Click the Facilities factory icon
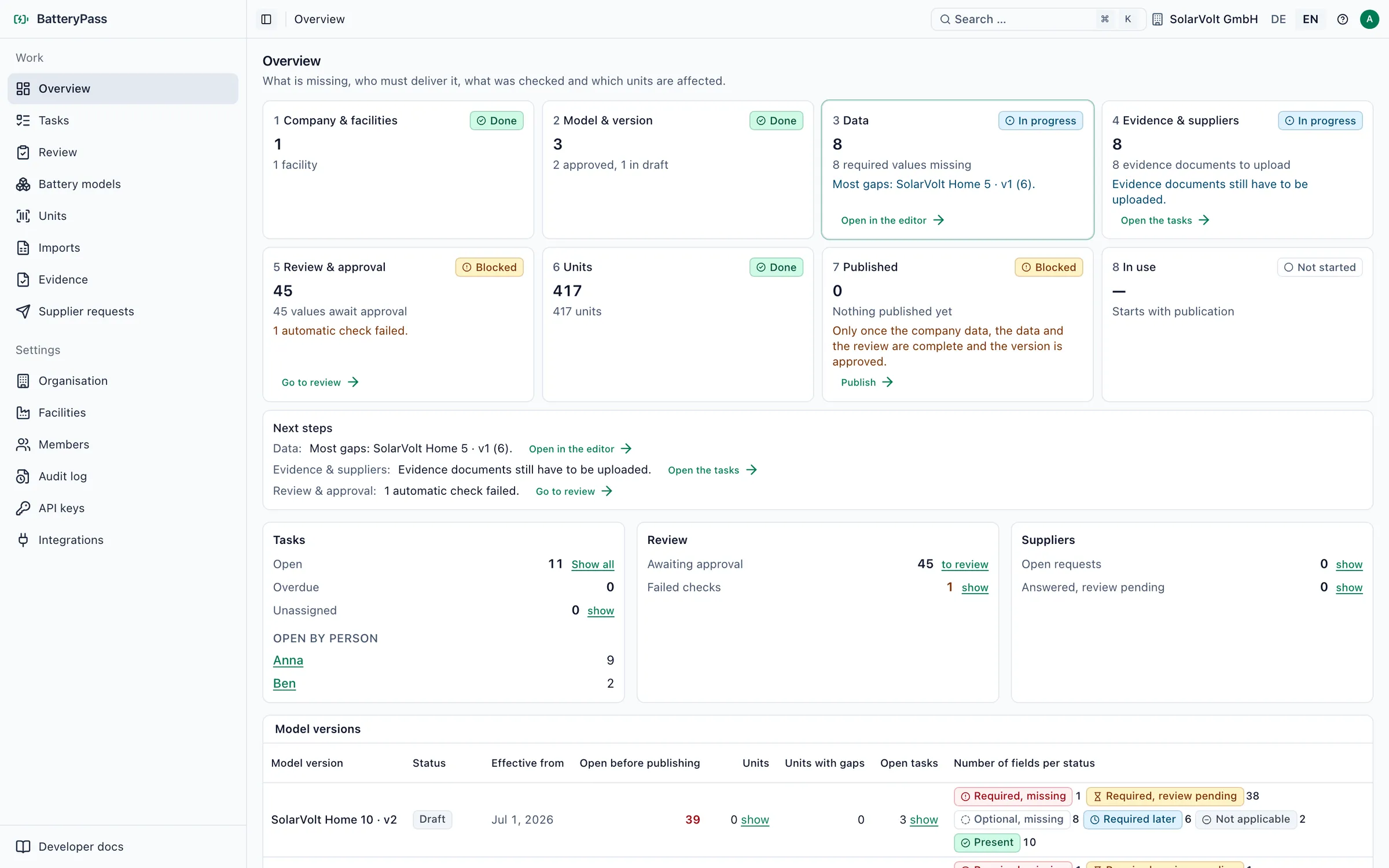The height and width of the screenshot is (868, 1389). point(23,413)
